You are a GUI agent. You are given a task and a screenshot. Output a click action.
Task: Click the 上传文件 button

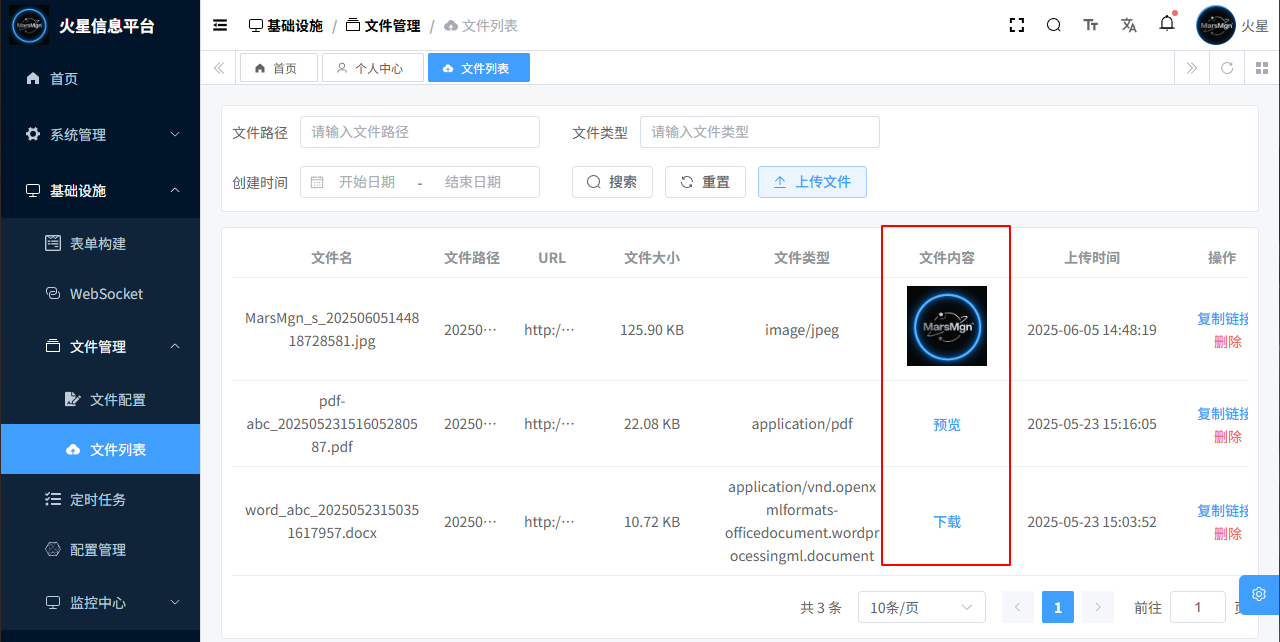click(x=812, y=182)
